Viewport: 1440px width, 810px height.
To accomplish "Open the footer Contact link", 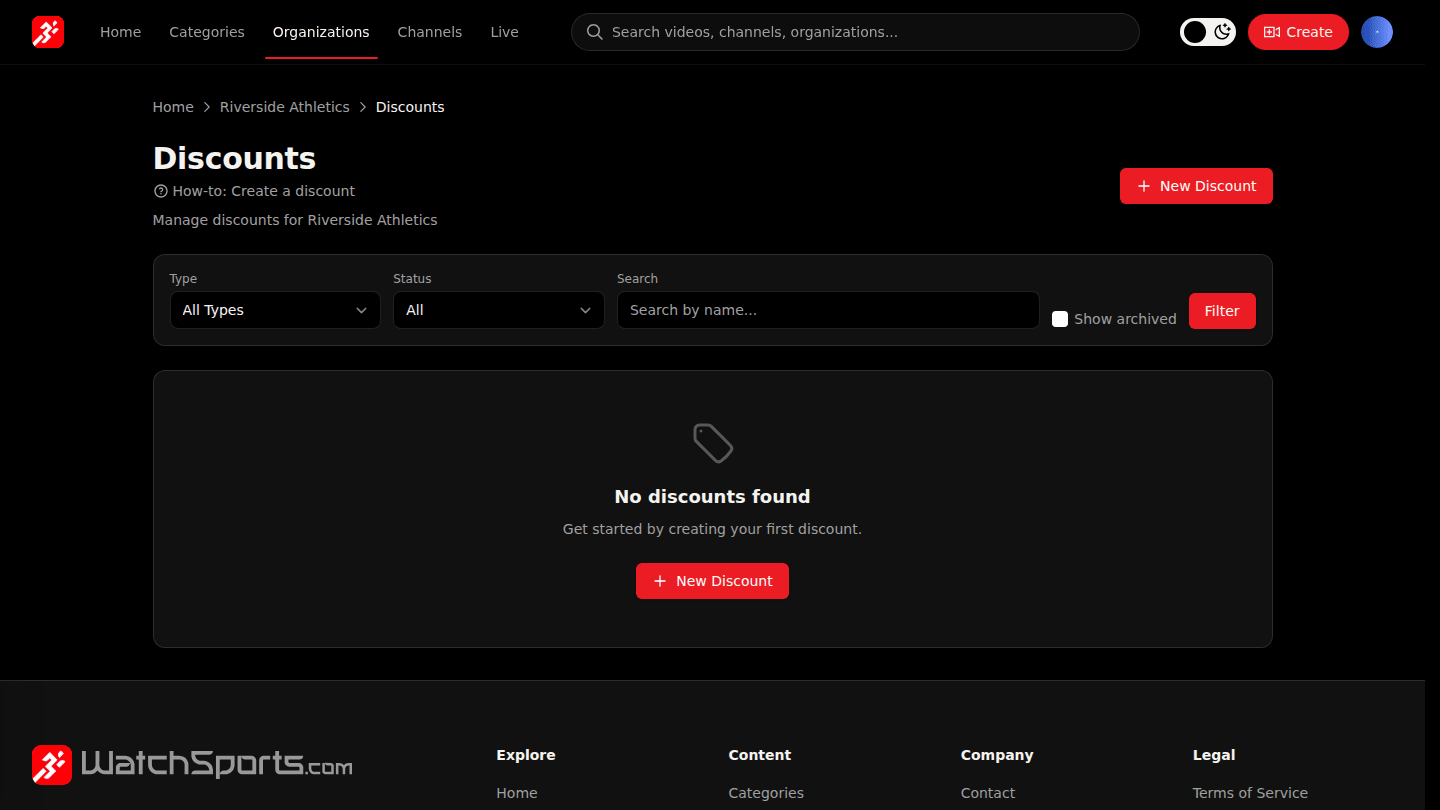I will (988, 793).
